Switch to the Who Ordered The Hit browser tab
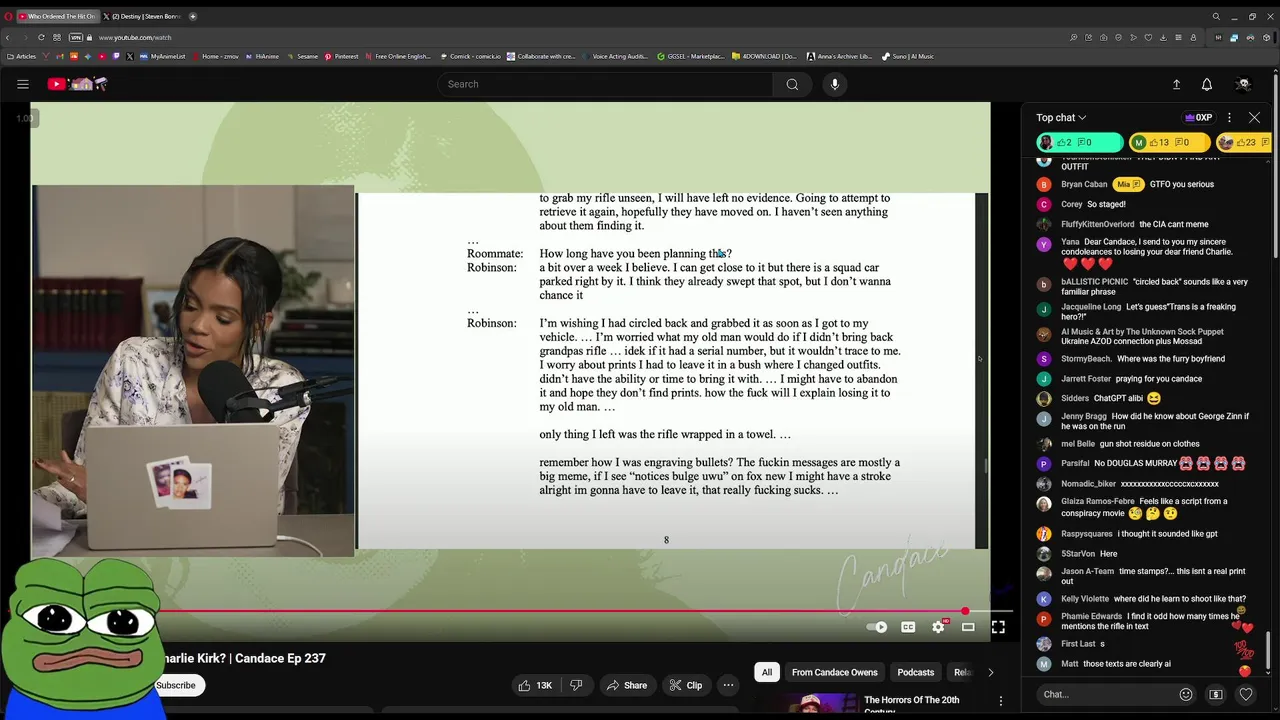Viewport: 1280px width, 720px height. click(x=57, y=16)
